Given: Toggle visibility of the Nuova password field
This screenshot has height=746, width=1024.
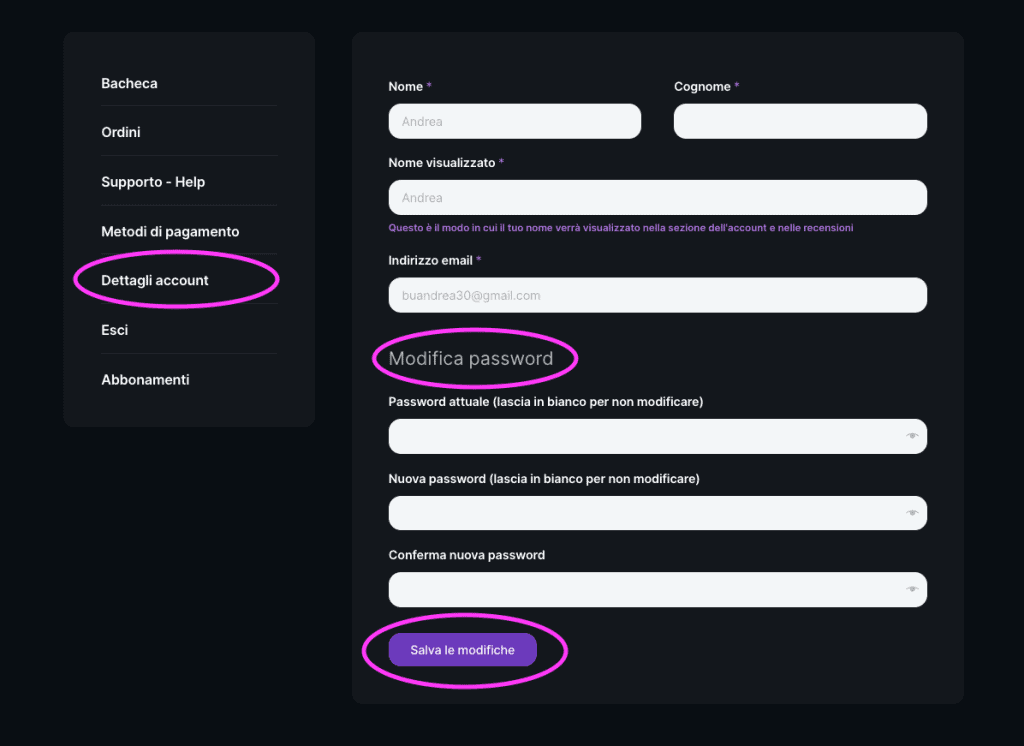Looking at the screenshot, I should (x=912, y=513).
